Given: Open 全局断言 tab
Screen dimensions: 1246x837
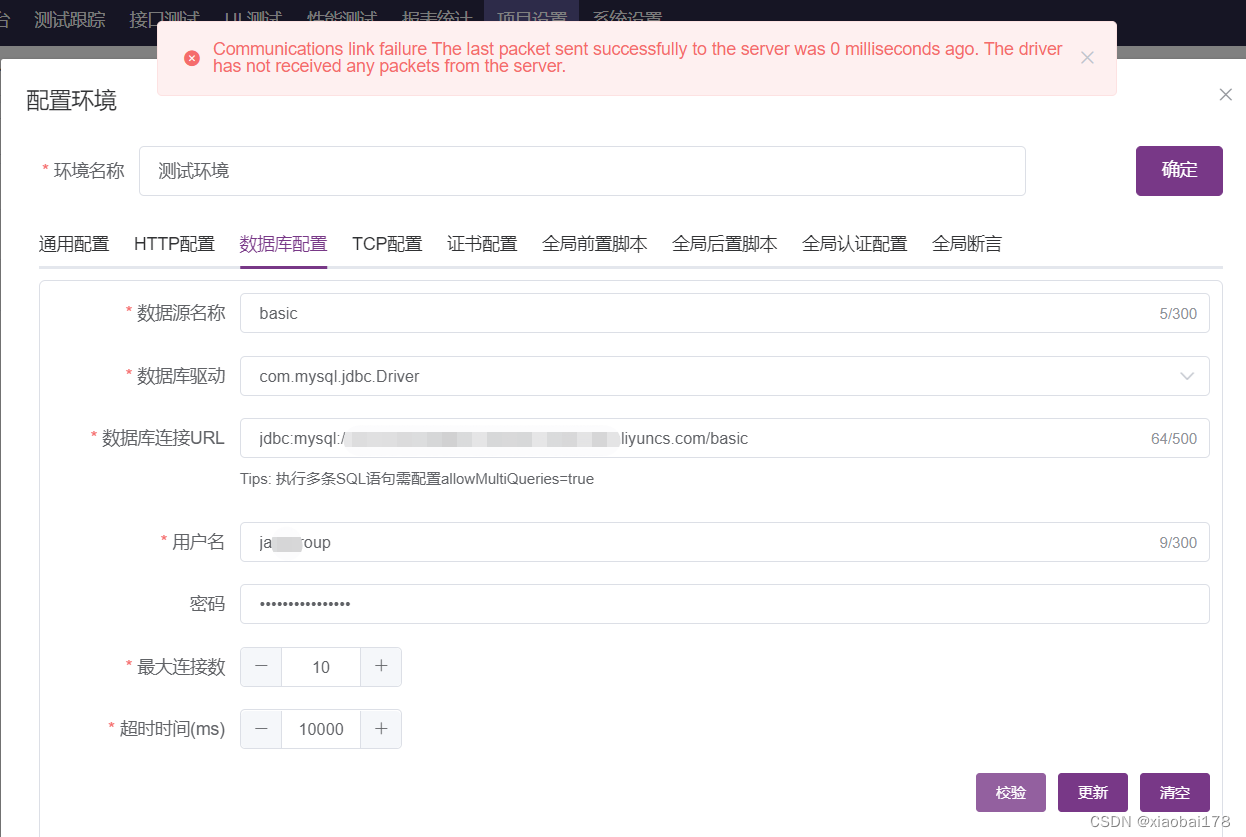Looking at the screenshot, I should pos(967,244).
